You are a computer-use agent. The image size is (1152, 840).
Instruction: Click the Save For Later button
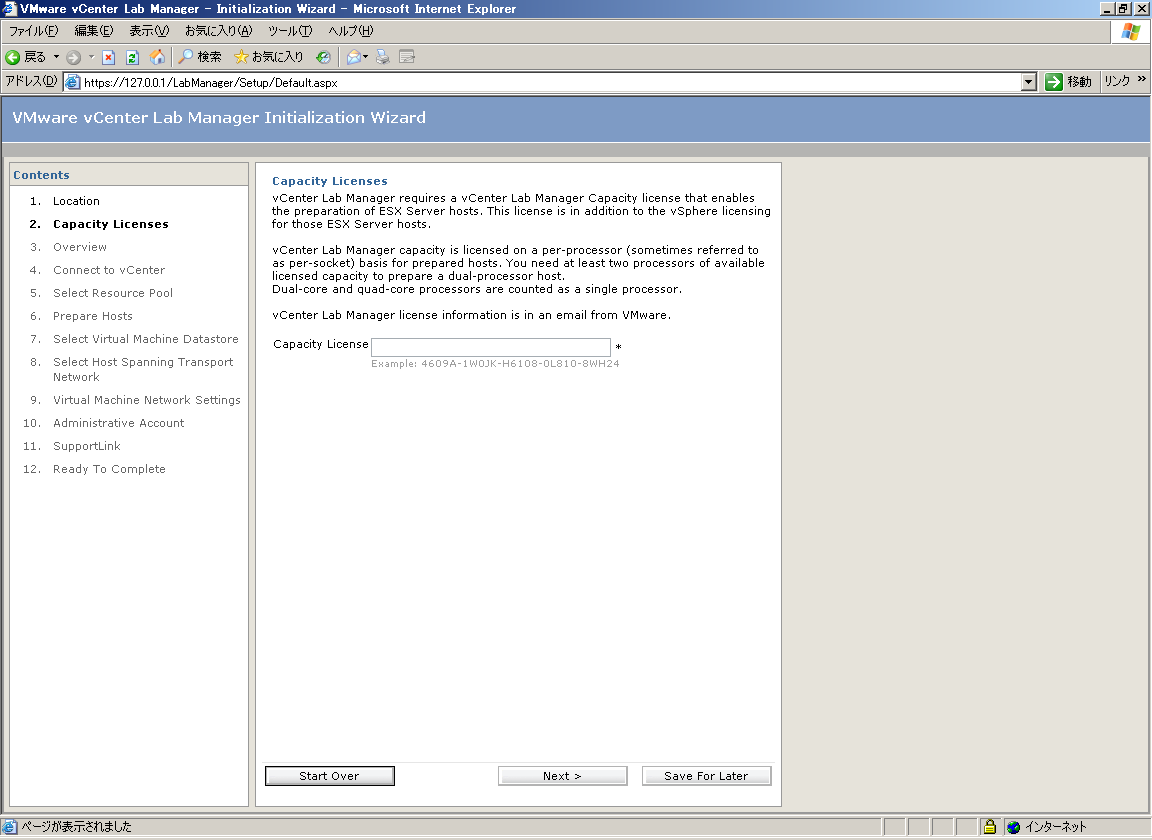point(707,776)
